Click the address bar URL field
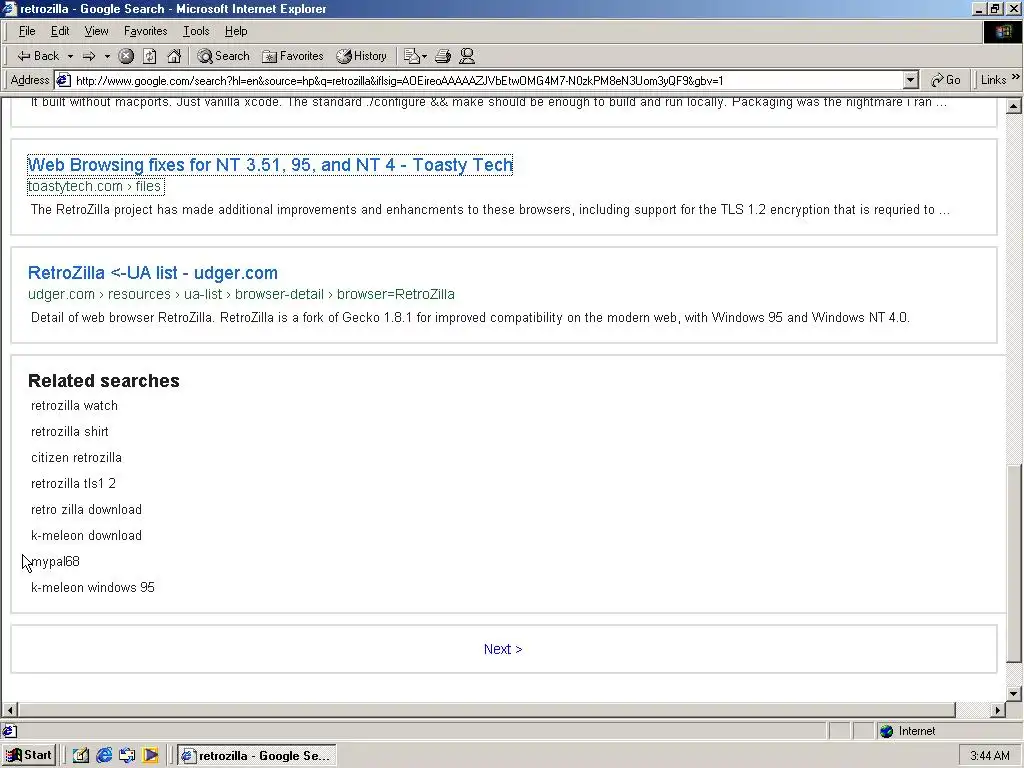Viewport: 1024px width, 768px height. point(488,80)
